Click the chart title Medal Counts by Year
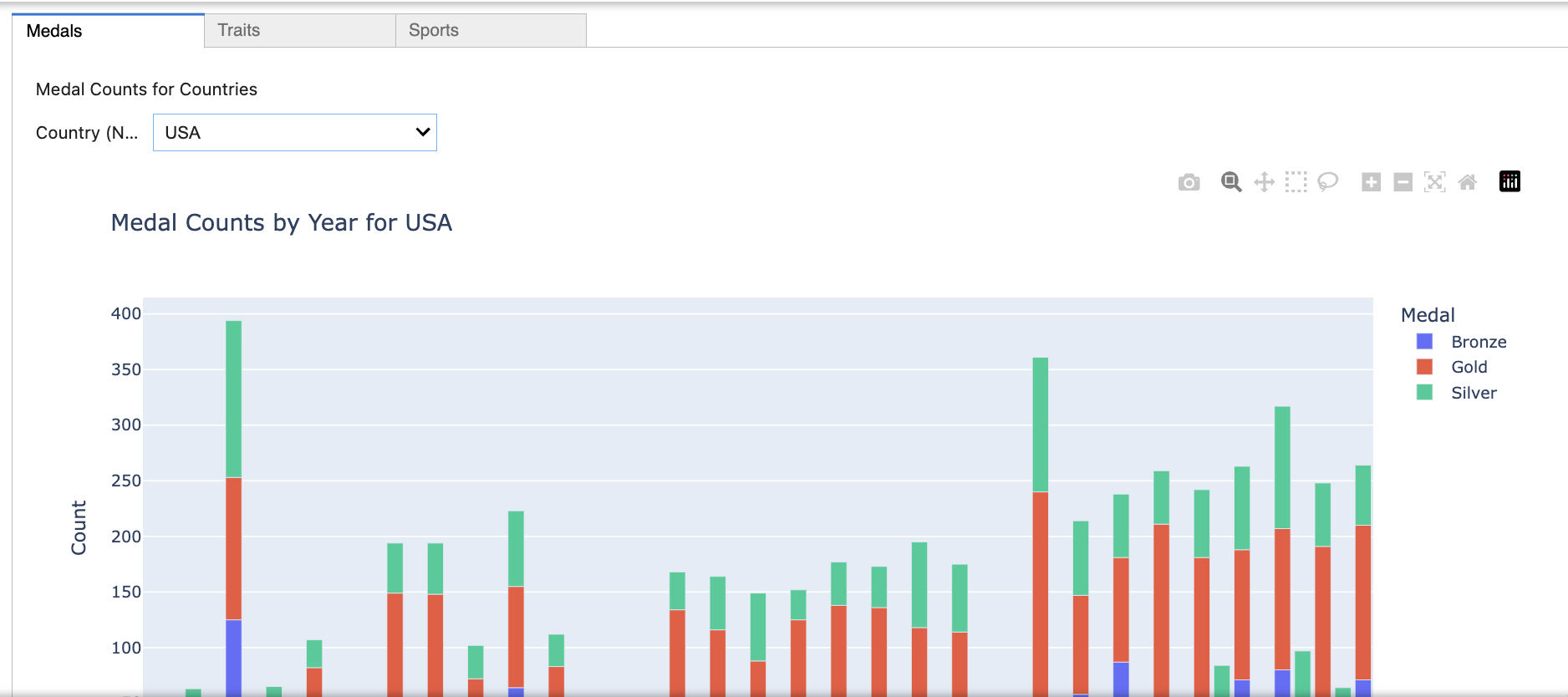This screenshot has width=1568, height=697. click(282, 223)
